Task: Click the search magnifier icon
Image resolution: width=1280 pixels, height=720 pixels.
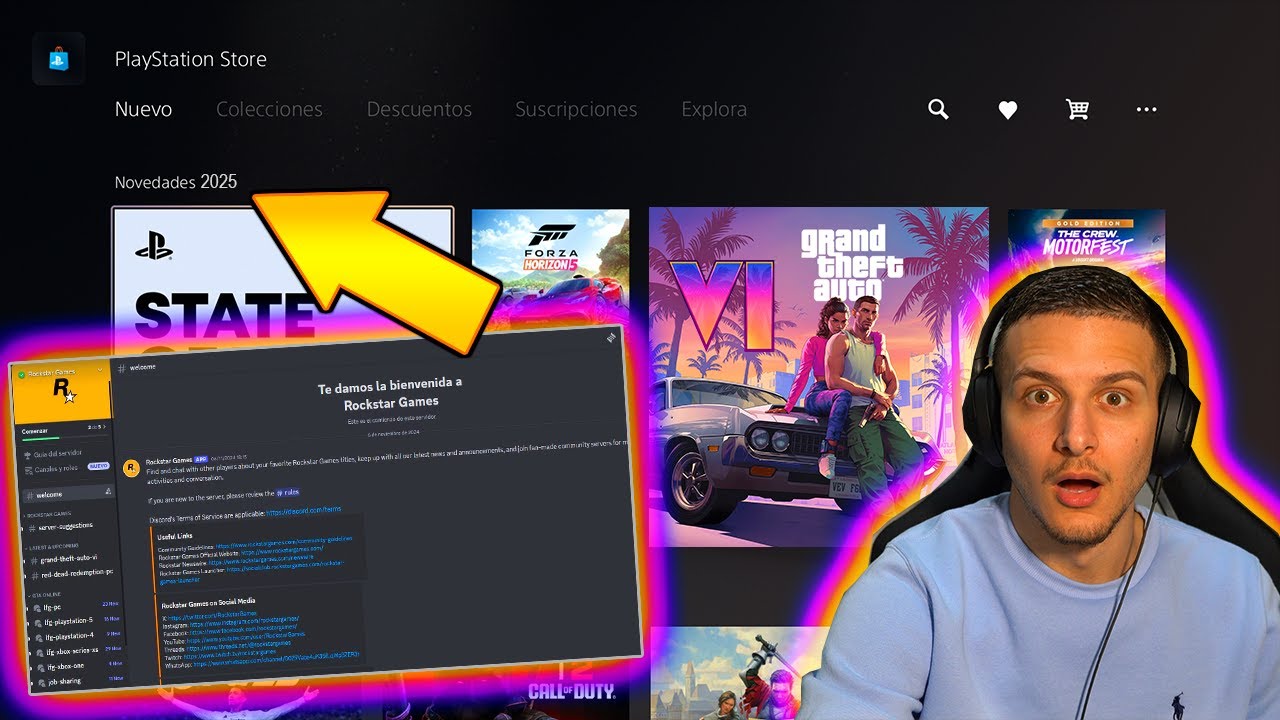Action: pos(938,109)
